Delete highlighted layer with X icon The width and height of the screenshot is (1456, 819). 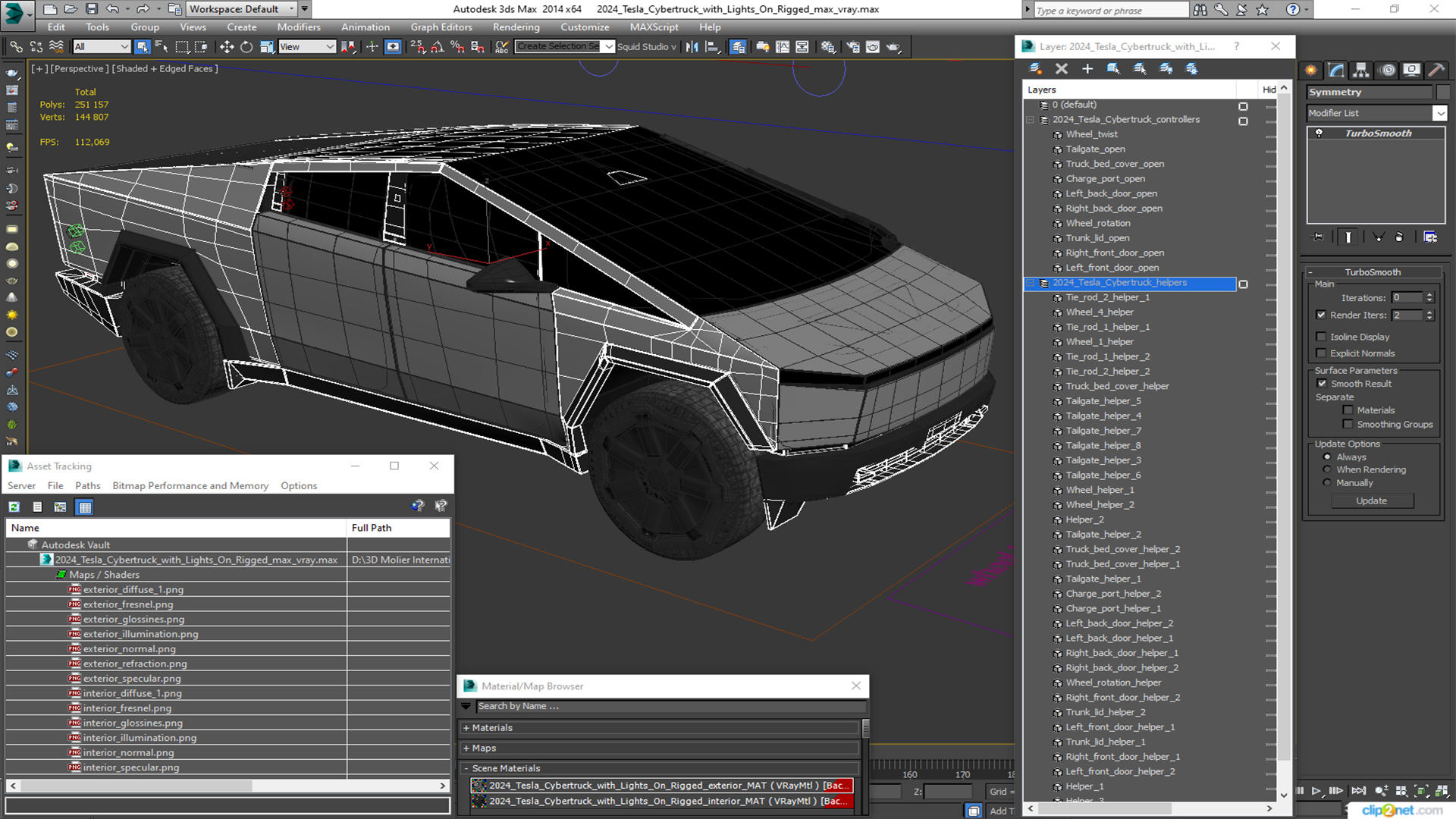(x=1062, y=69)
